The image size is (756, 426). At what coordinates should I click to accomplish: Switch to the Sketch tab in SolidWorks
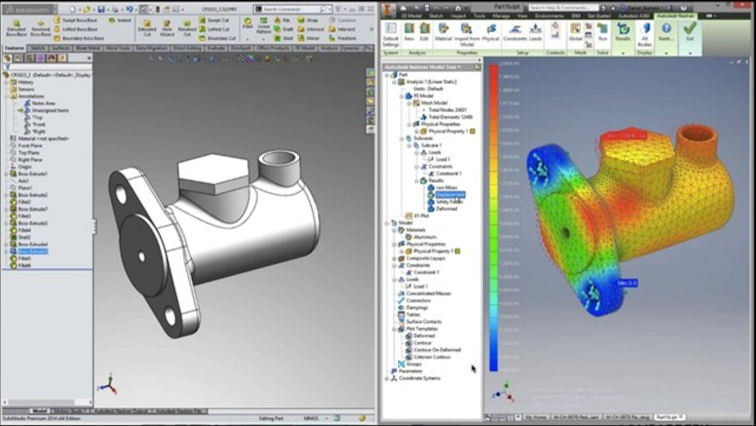(x=38, y=47)
